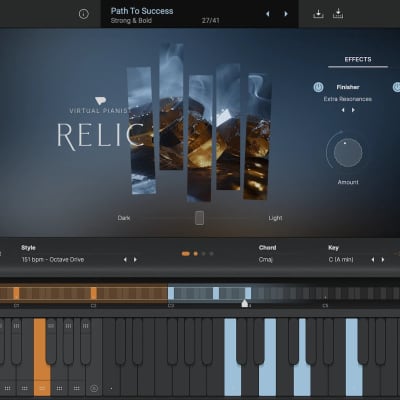The height and width of the screenshot is (400, 400).
Task: Click the Extra Resonances mode name
Action: (348, 99)
